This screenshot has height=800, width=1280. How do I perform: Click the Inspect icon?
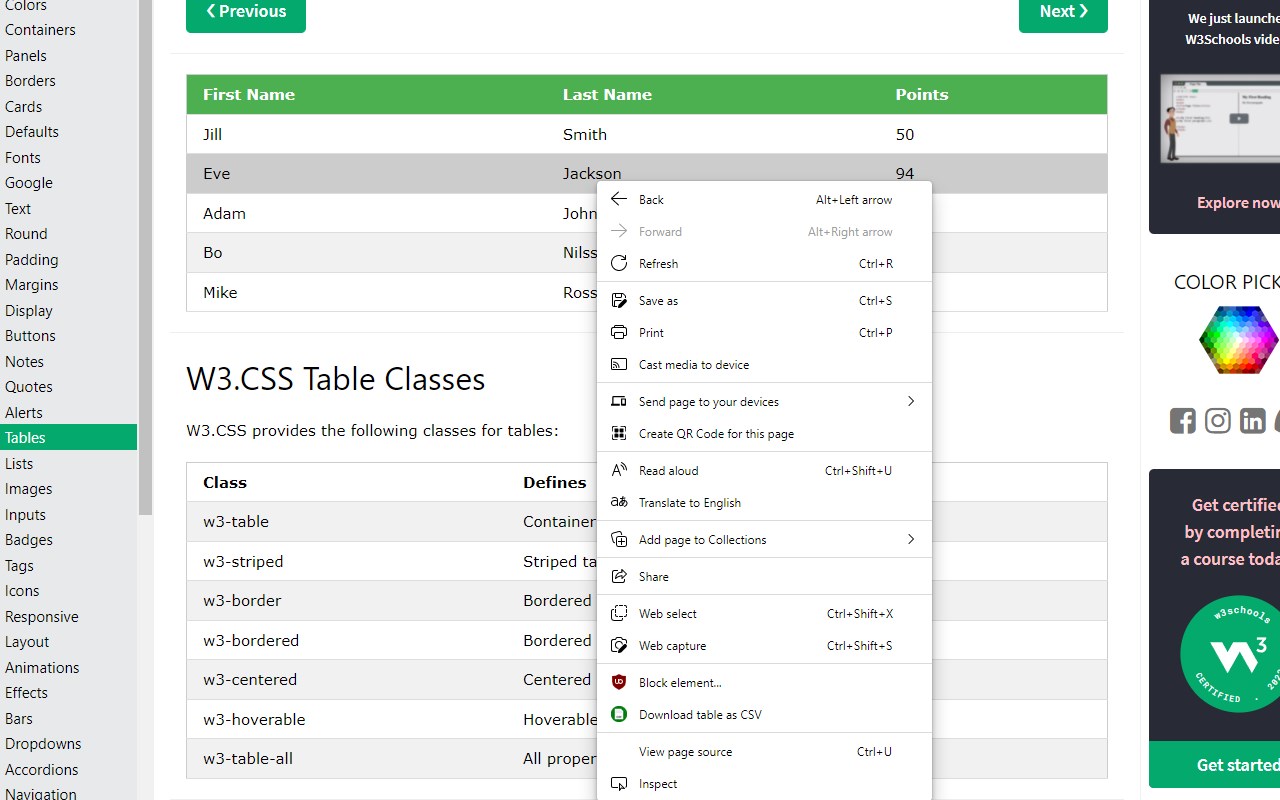pos(619,783)
